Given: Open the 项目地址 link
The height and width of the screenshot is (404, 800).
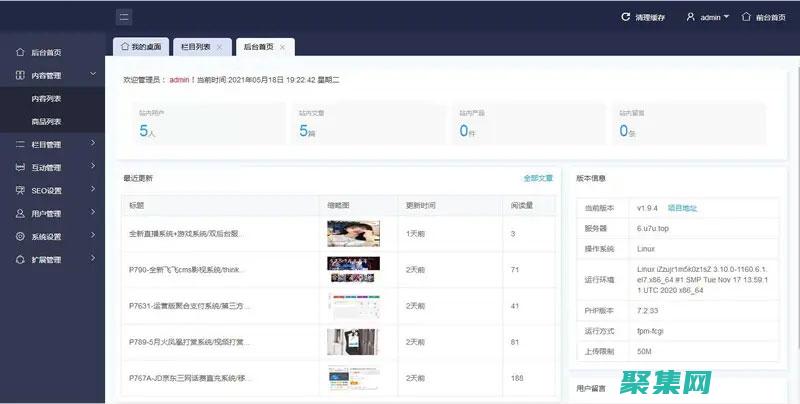Looking at the screenshot, I should point(682,208).
